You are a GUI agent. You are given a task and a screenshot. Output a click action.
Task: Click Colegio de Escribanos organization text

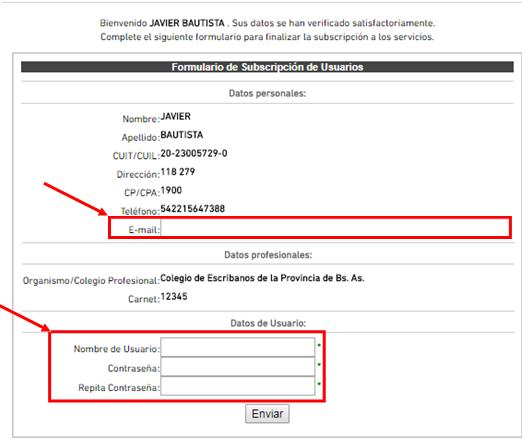click(262, 278)
